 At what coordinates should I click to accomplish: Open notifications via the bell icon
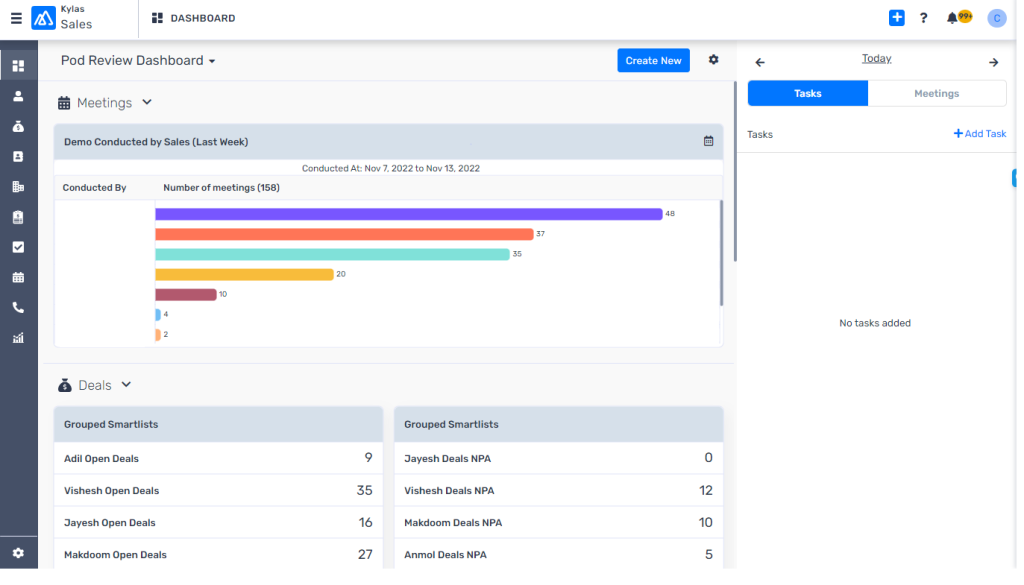click(x=954, y=18)
